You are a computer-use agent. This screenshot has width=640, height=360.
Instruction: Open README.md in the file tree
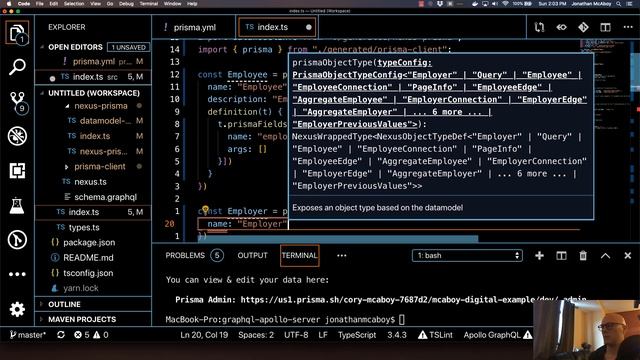93,258
